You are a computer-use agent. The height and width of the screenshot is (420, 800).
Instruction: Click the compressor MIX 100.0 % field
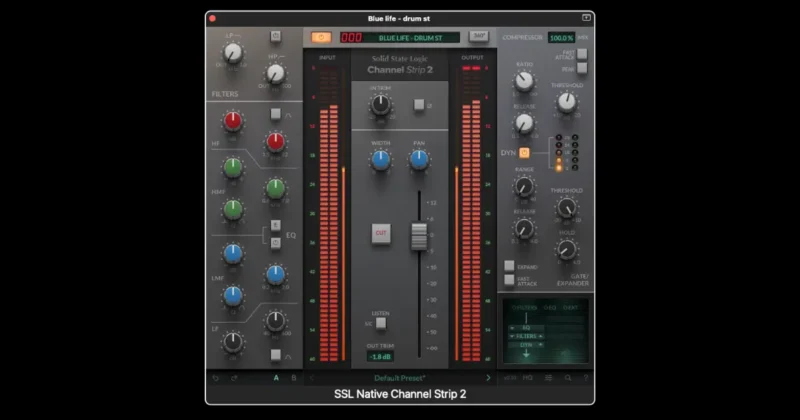pyautogui.click(x=561, y=38)
